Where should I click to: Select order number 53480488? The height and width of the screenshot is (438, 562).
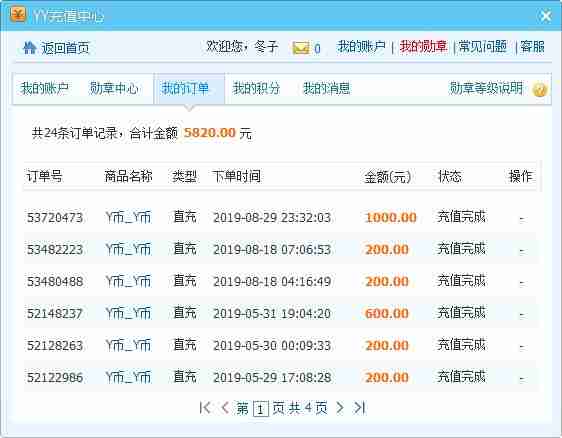pos(55,281)
